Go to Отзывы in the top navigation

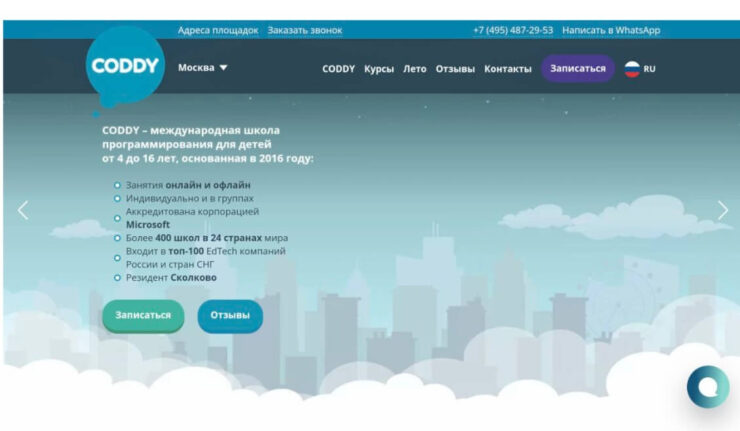point(455,69)
